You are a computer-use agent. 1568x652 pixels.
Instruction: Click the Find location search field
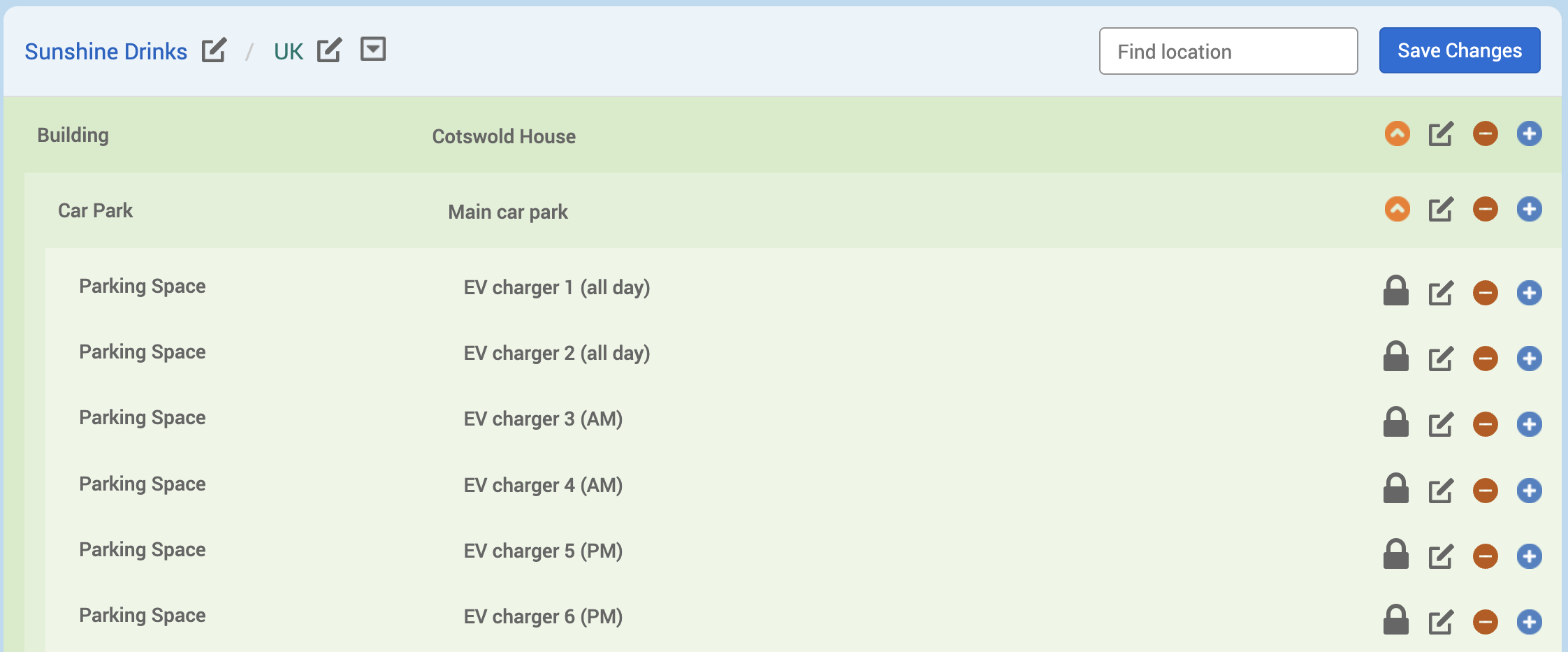coord(1228,51)
